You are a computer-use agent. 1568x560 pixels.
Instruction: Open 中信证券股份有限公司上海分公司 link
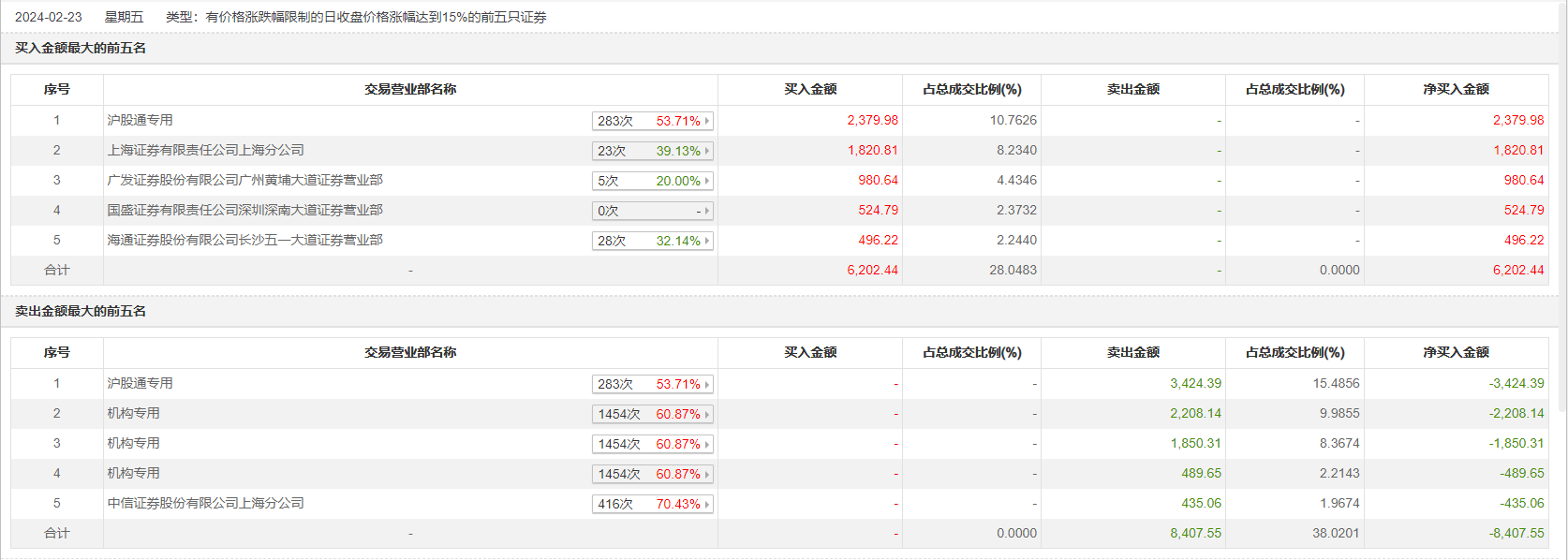205,503
